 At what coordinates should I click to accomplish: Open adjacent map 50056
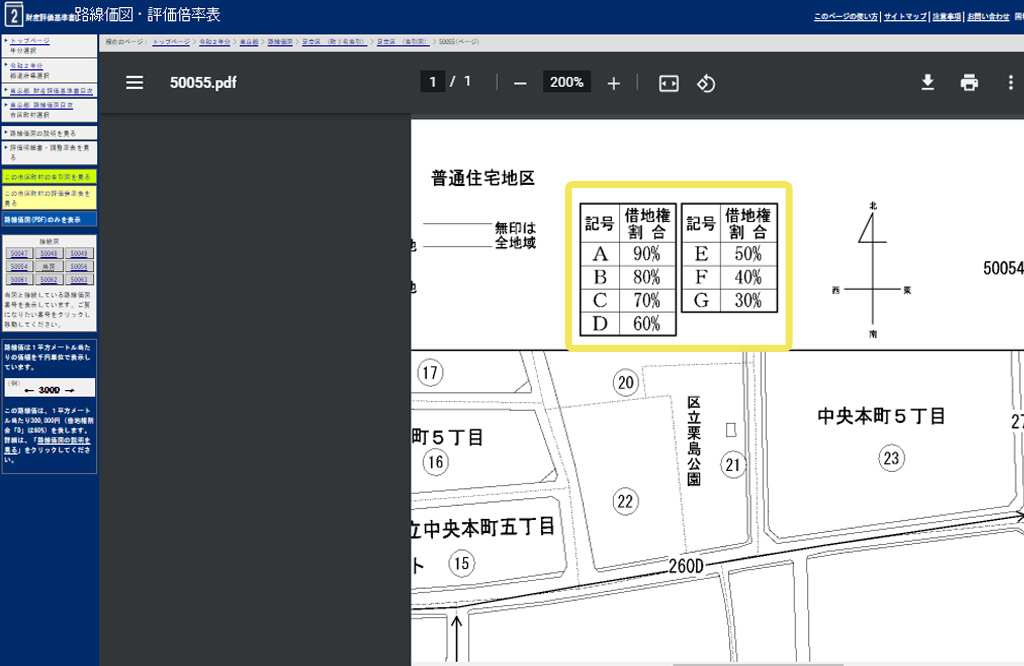[78, 267]
